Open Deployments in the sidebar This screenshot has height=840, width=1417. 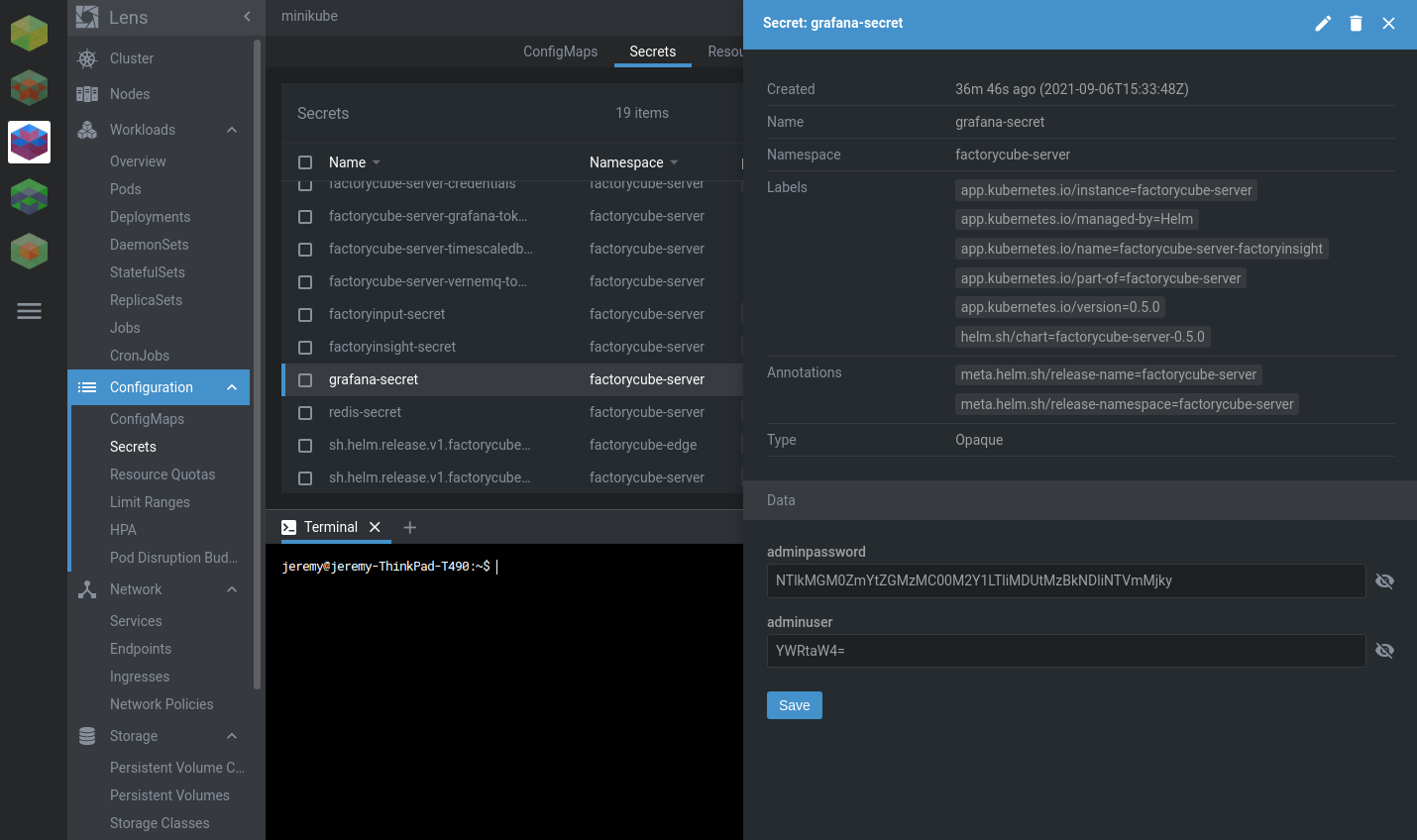pyautogui.click(x=150, y=217)
